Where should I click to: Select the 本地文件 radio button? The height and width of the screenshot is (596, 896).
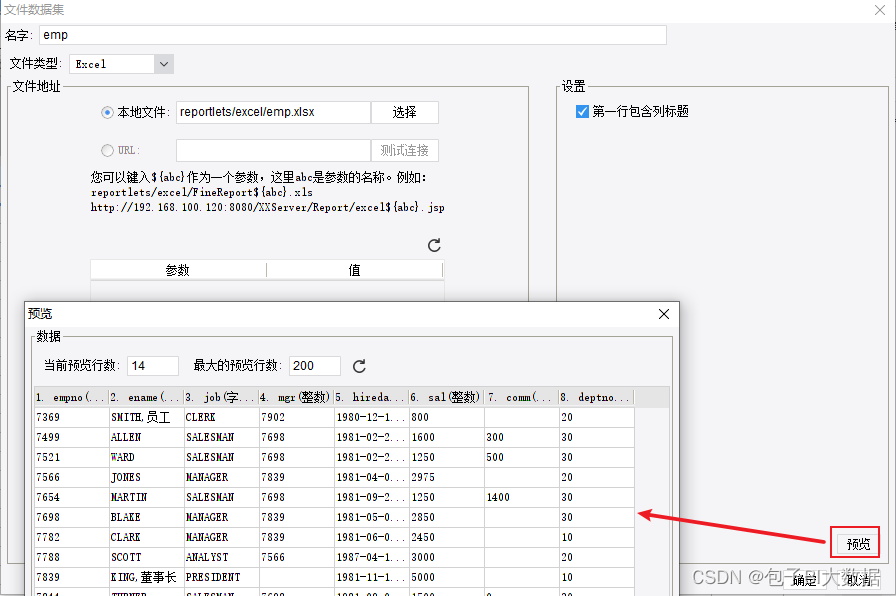pos(107,112)
